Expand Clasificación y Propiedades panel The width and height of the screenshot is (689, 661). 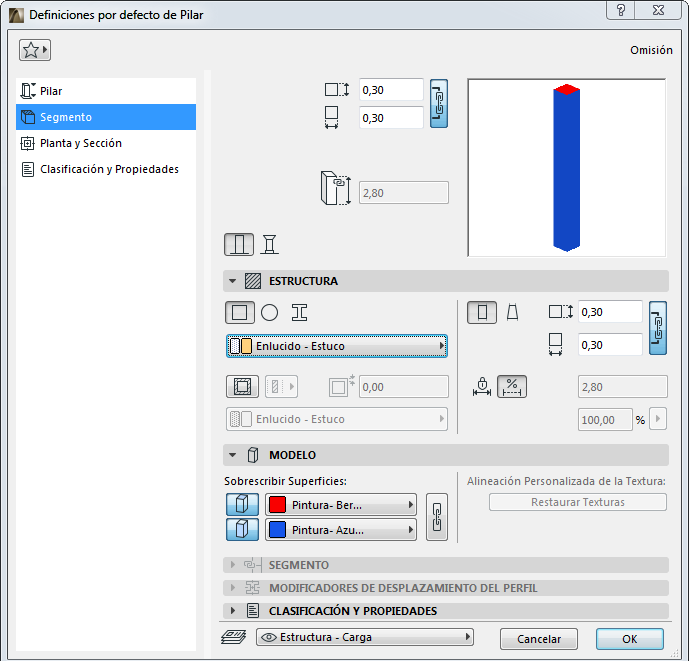(x=233, y=610)
